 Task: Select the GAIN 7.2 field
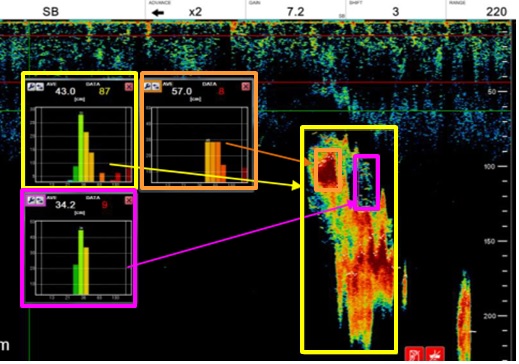(296, 10)
